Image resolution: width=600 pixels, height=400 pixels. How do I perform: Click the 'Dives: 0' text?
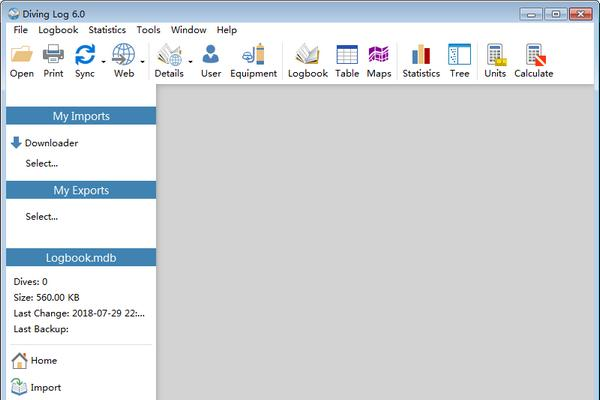point(31,282)
